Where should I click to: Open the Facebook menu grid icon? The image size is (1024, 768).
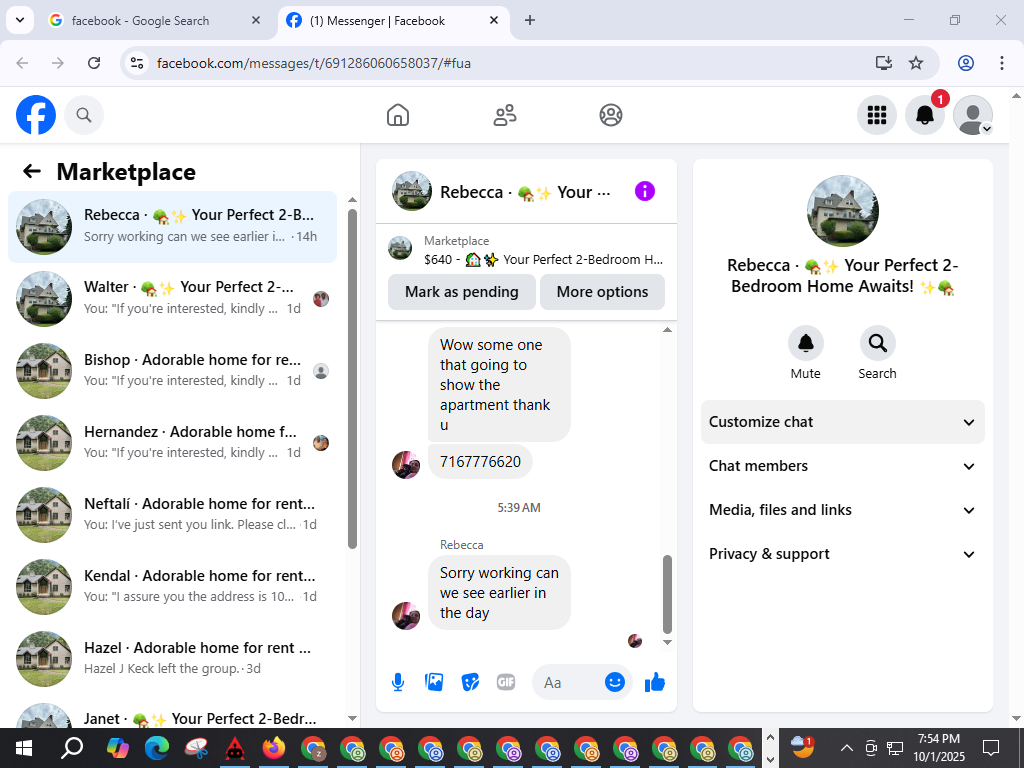[876, 115]
